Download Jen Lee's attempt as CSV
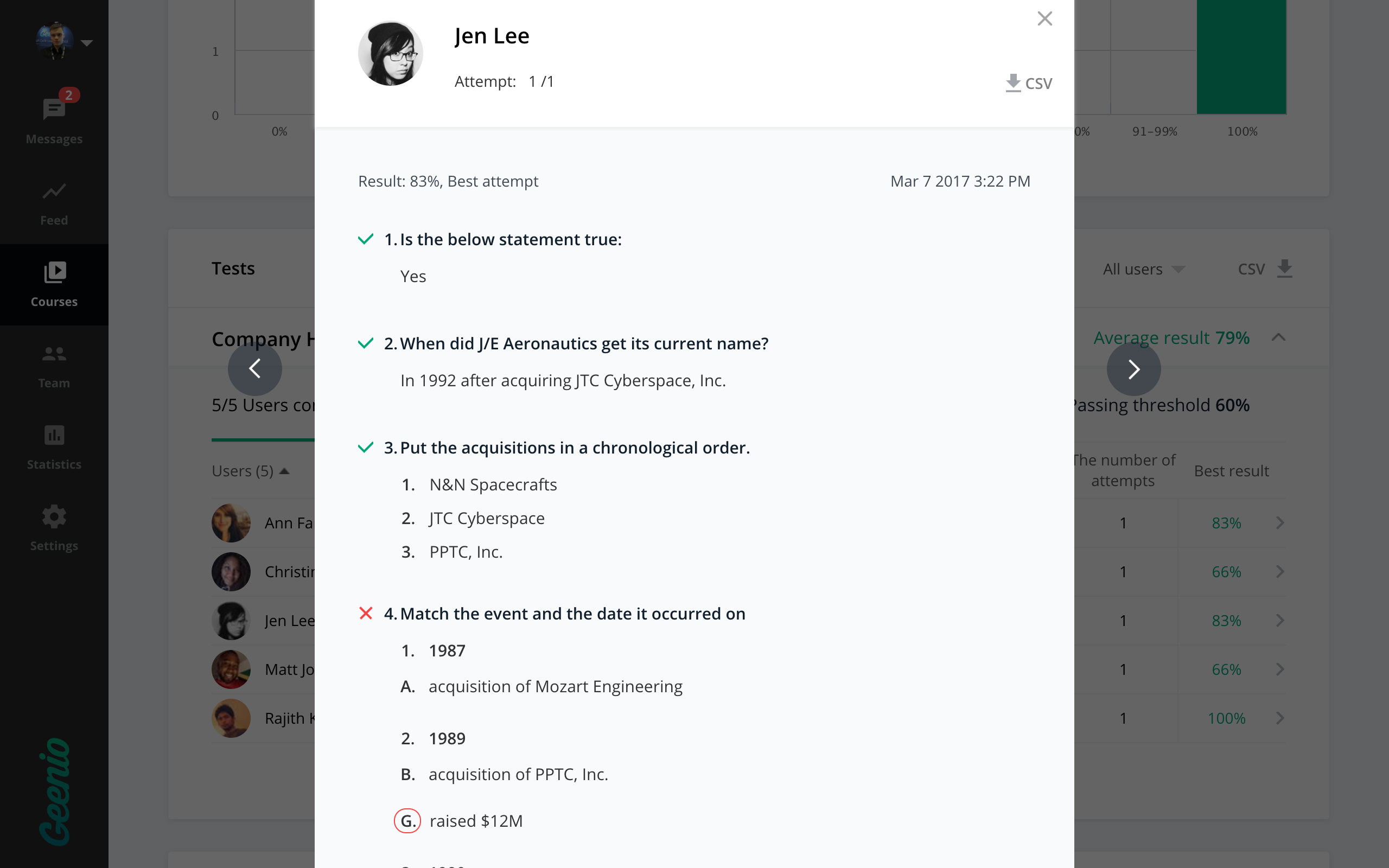This screenshot has height=868, width=1389. (x=1029, y=83)
